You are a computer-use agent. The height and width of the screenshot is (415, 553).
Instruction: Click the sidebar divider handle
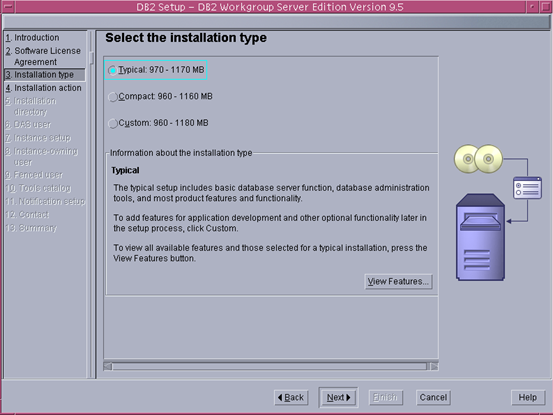(x=92, y=58)
